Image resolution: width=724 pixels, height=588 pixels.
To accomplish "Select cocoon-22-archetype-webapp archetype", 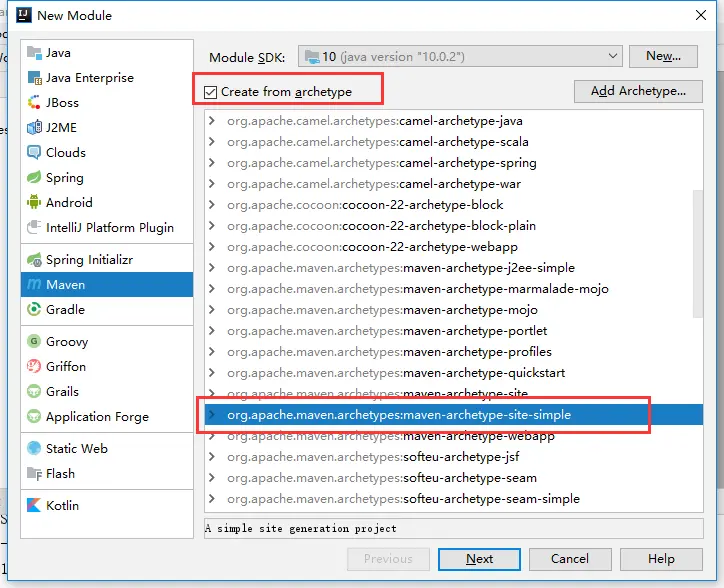I will click(453, 247).
